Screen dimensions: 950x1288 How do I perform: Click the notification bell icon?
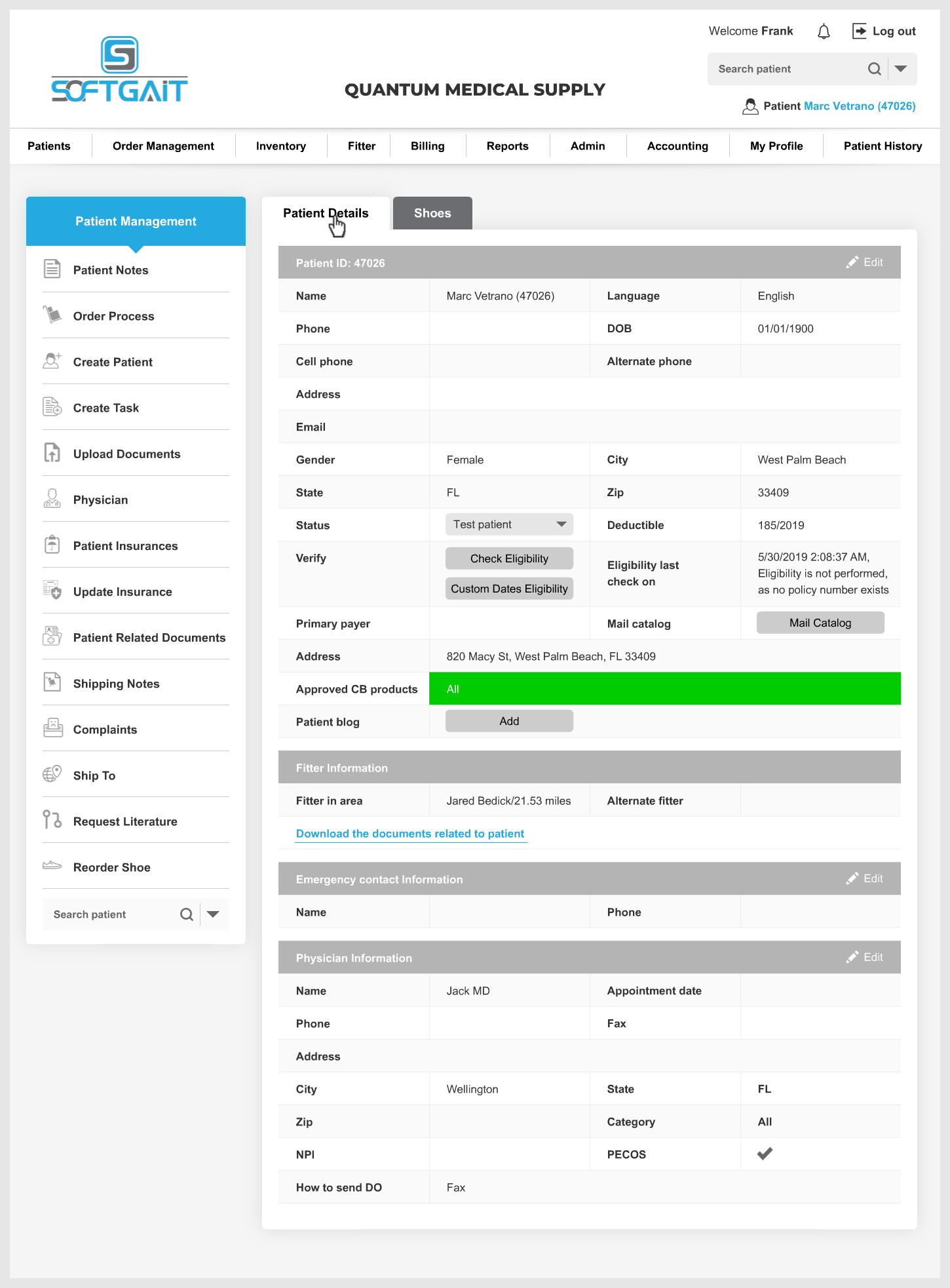pyautogui.click(x=824, y=31)
